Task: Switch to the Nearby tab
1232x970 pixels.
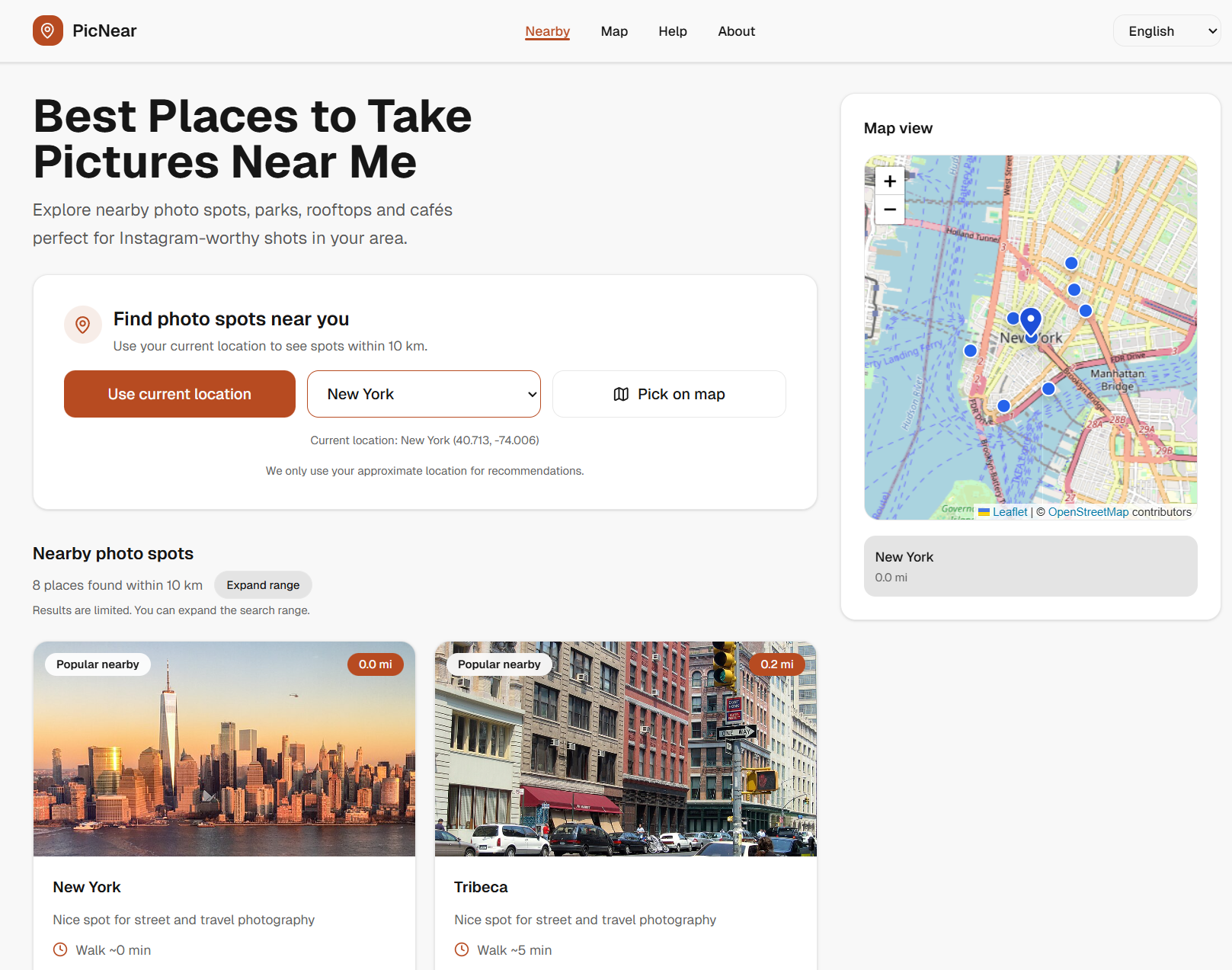Action: point(547,31)
